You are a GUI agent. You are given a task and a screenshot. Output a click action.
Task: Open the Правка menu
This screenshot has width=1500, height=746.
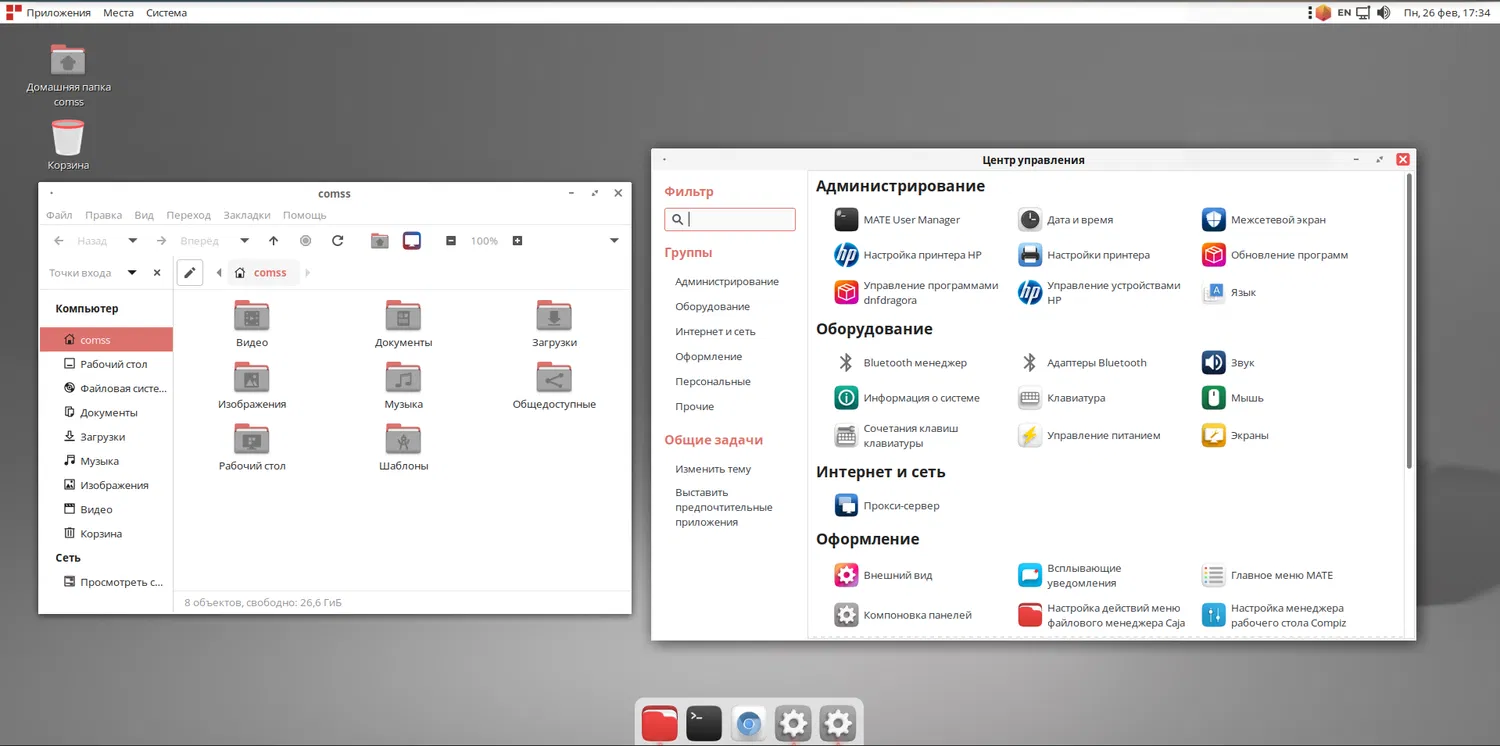103,215
